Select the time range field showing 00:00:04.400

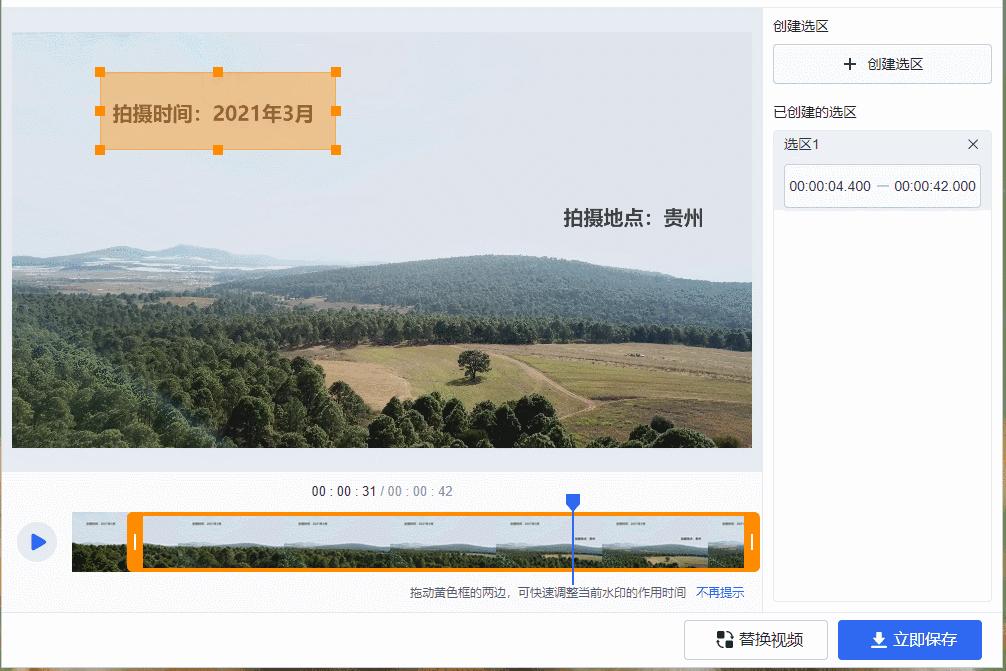[828, 186]
